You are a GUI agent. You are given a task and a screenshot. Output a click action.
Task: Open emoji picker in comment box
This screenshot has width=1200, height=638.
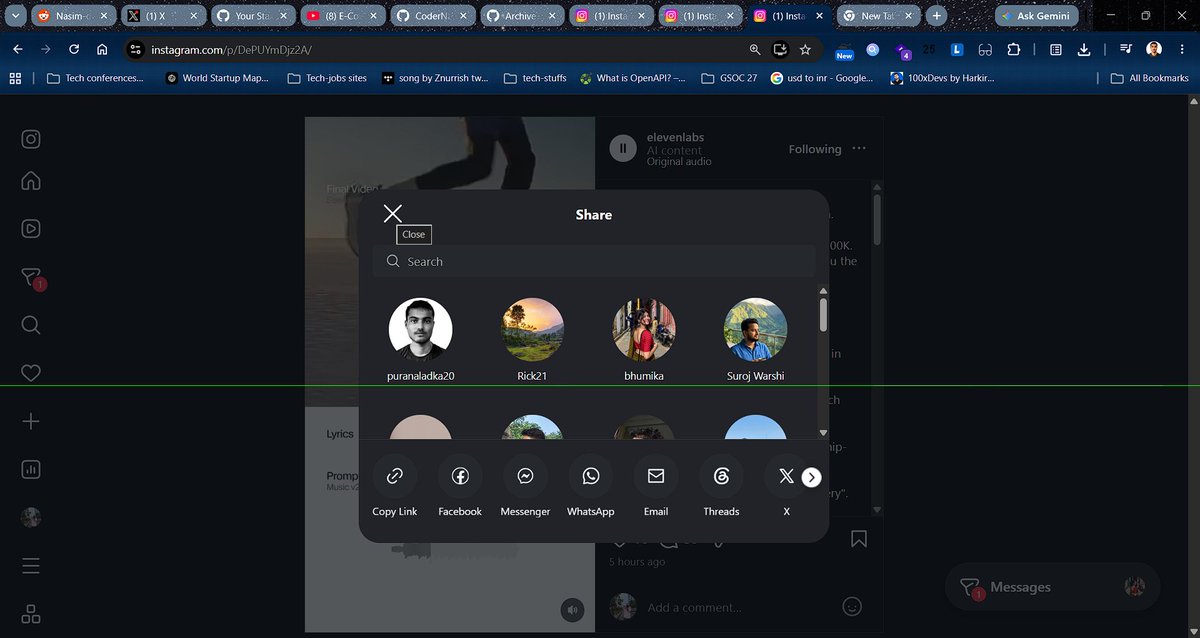tap(852, 606)
